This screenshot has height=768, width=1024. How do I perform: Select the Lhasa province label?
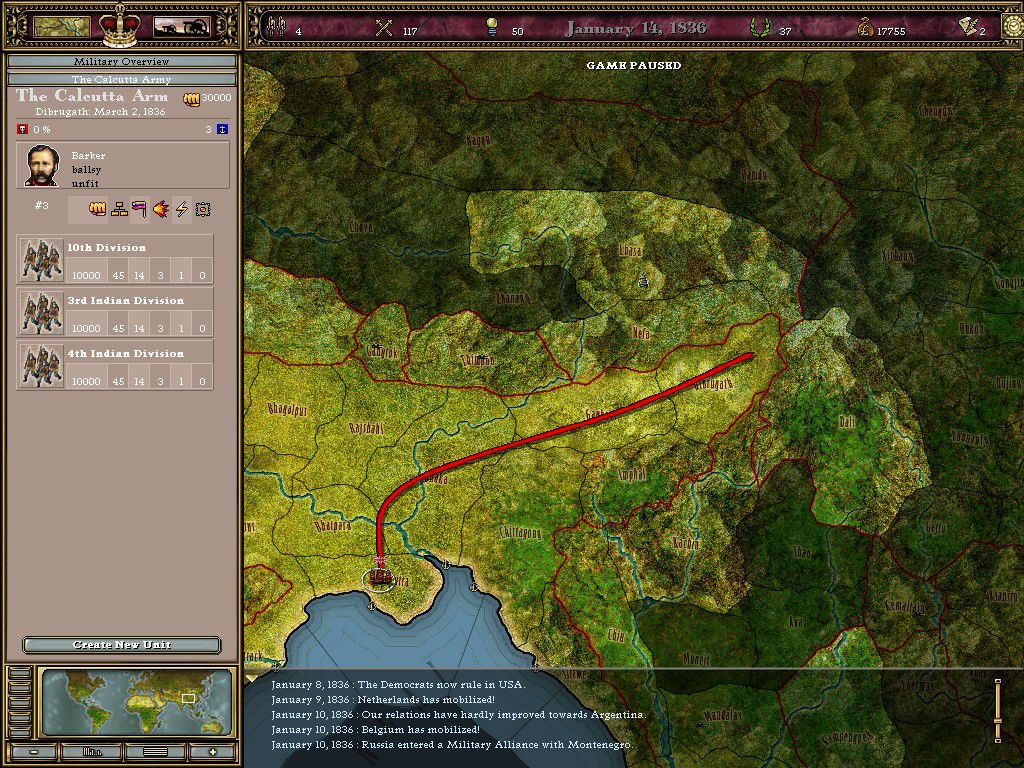click(x=630, y=251)
